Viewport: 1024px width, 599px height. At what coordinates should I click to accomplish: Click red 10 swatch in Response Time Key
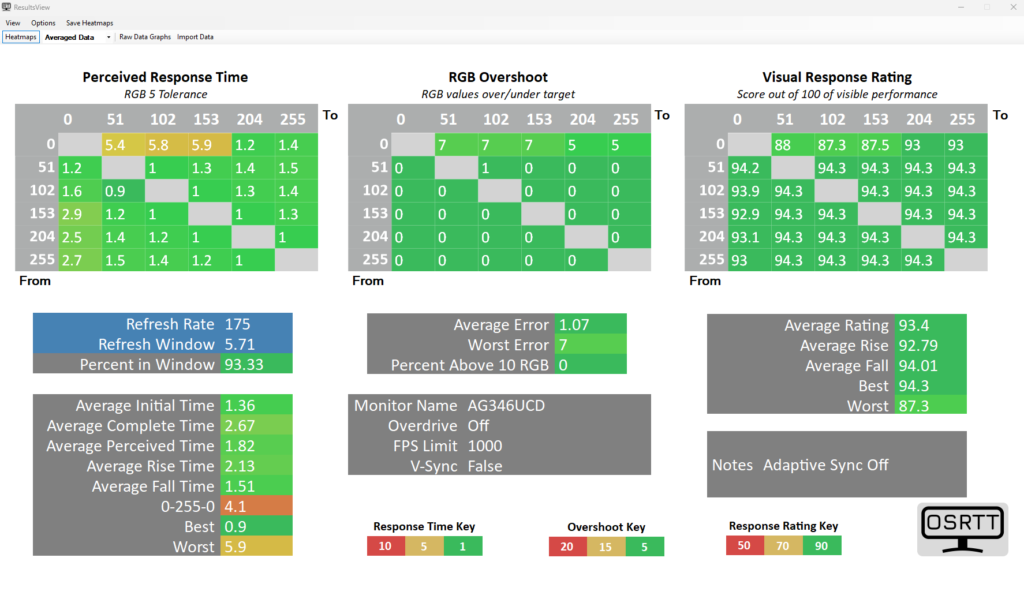coord(385,545)
